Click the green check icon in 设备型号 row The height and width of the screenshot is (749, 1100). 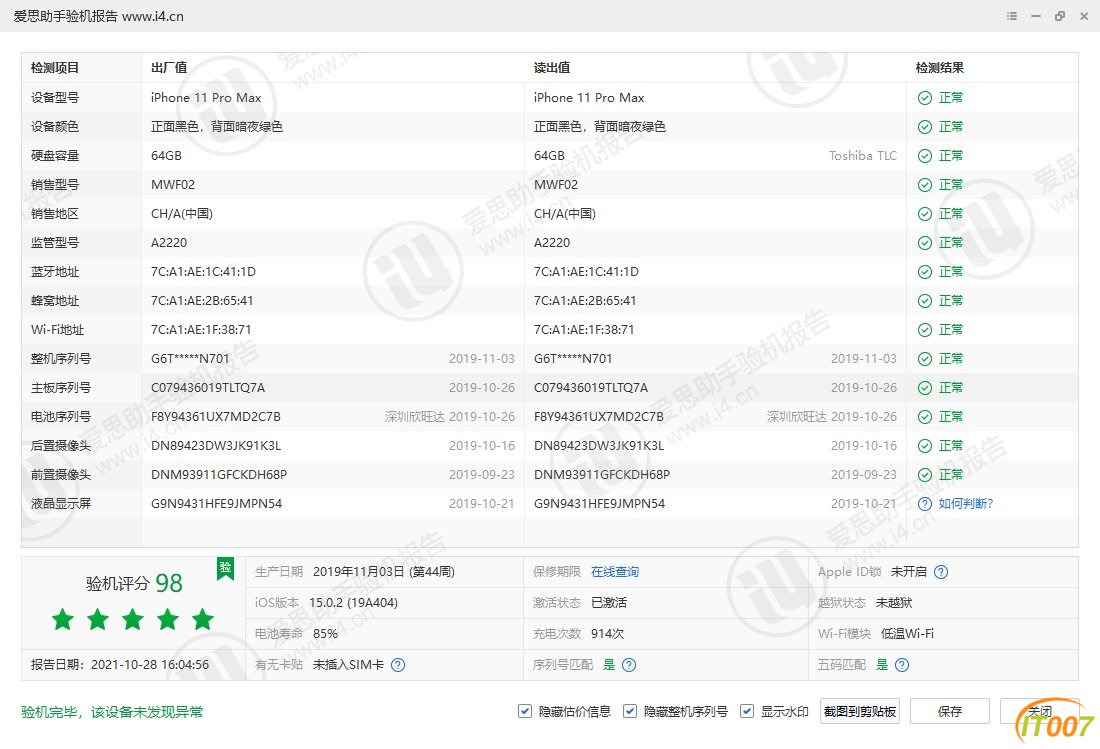(925, 97)
